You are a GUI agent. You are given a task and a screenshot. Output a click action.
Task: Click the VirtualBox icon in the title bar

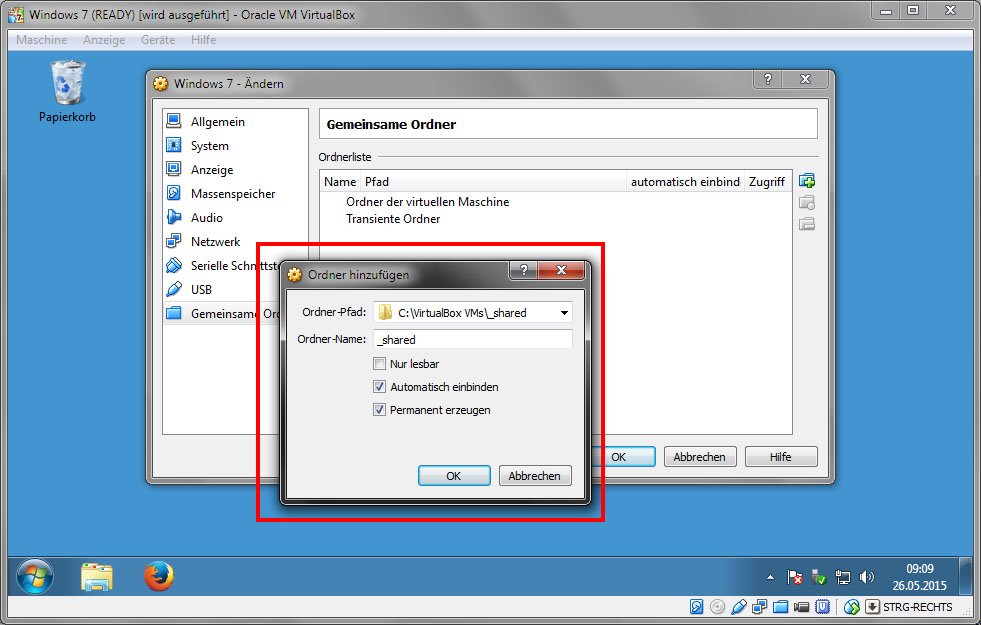point(15,14)
